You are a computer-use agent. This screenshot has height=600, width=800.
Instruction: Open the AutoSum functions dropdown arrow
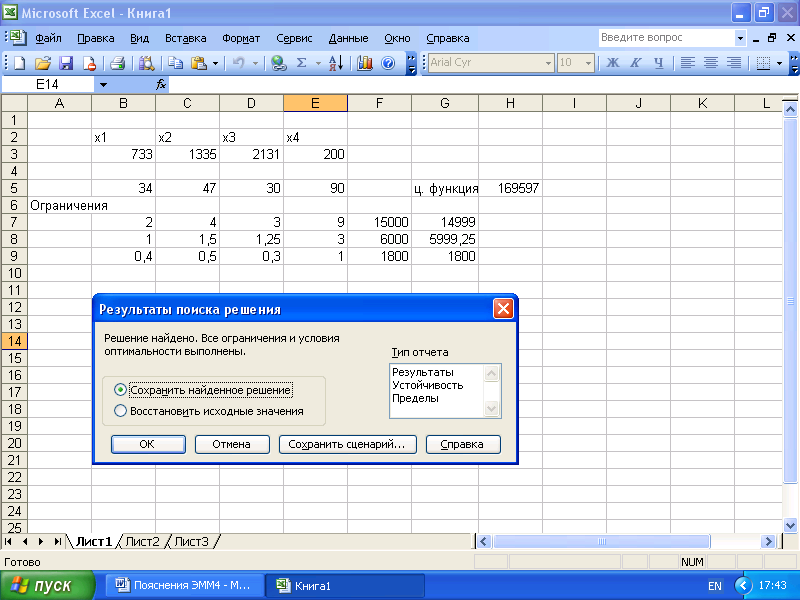point(318,63)
